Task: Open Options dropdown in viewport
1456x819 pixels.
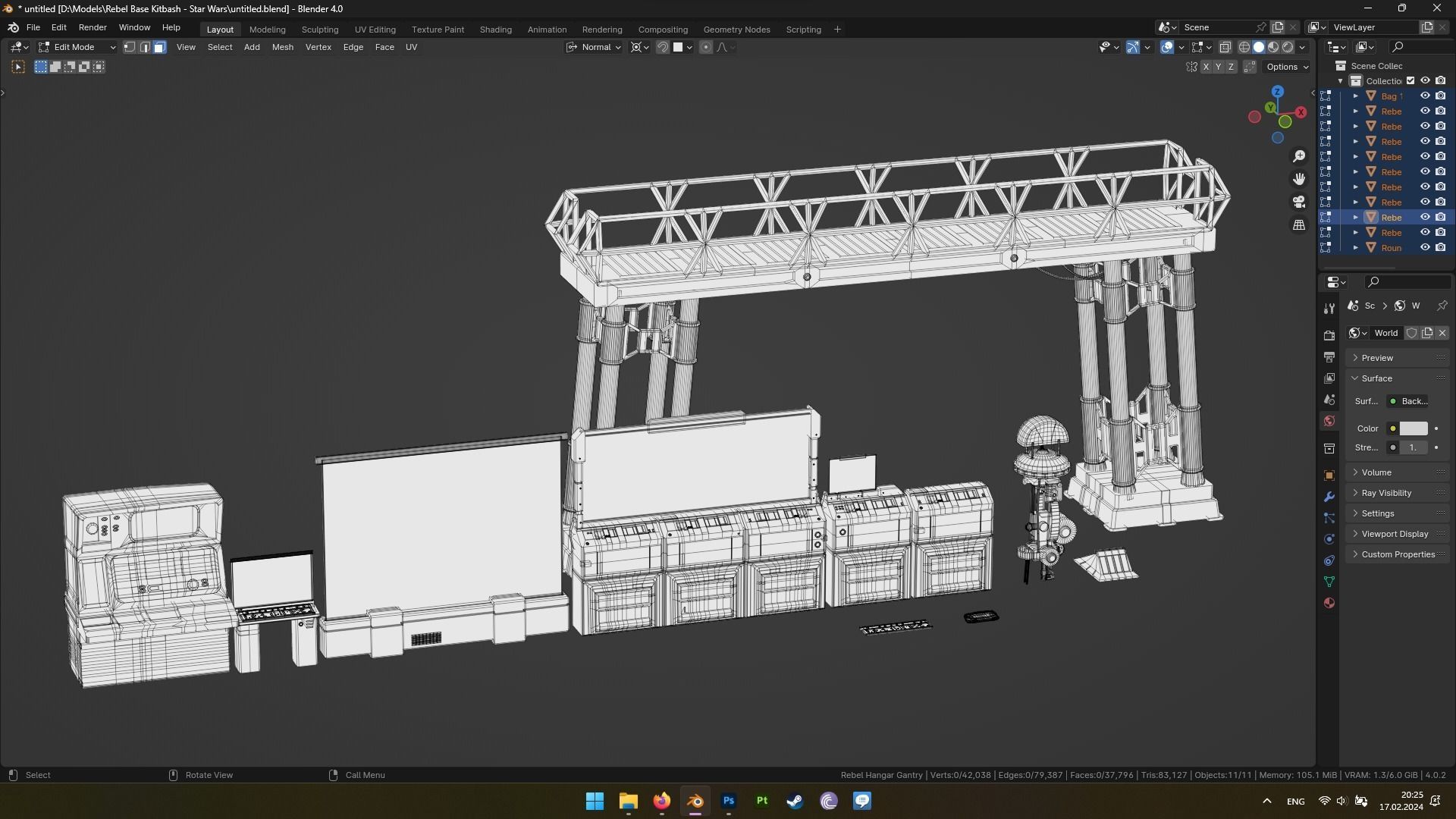Action: tap(1288, 67)
